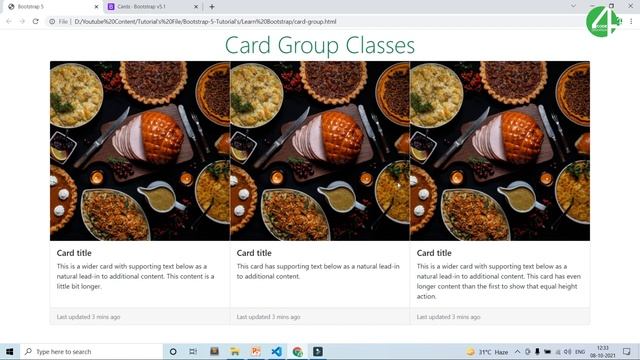Open Task View on the taskbar
Image resolution: width=640 pixels, height=360 pixels.
(193, 351)
